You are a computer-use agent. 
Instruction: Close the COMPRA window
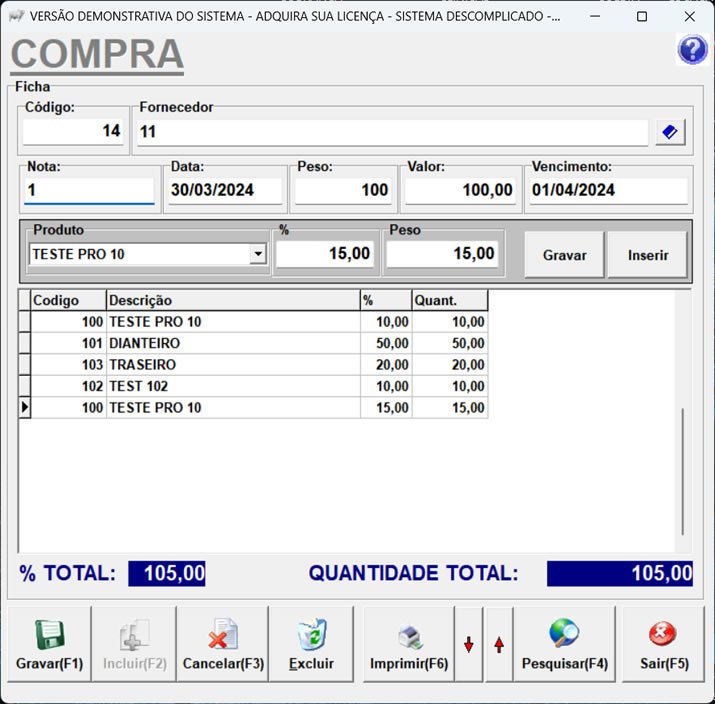(x=689, y=16)
